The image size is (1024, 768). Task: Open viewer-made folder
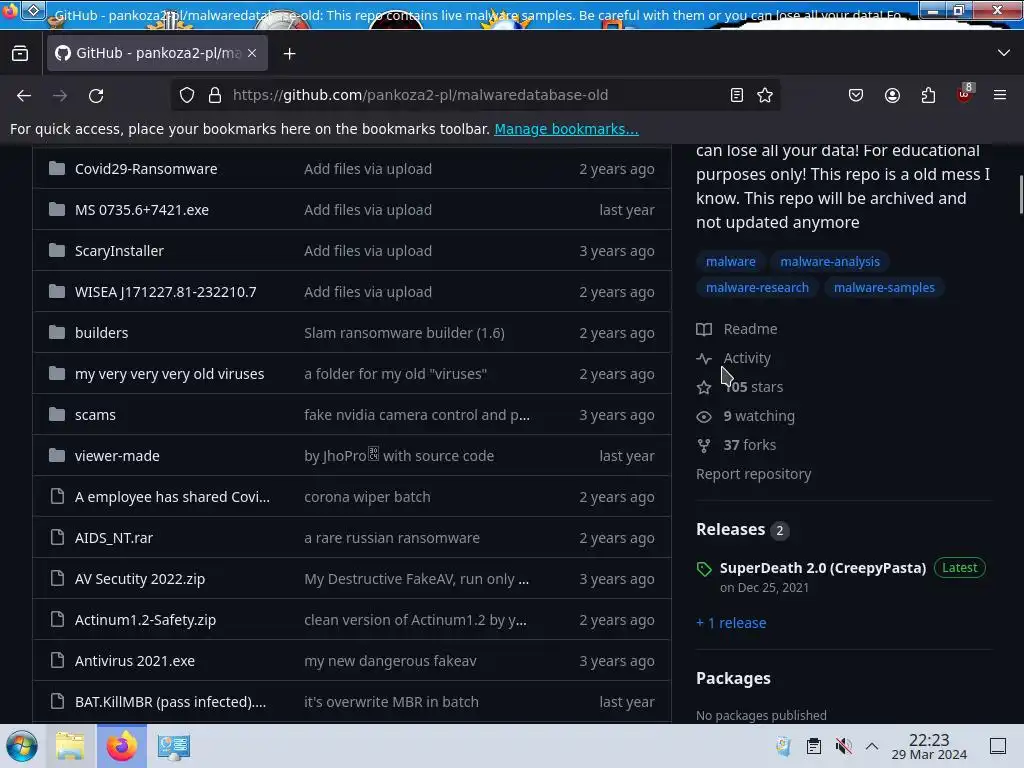(x=117, y=456)
